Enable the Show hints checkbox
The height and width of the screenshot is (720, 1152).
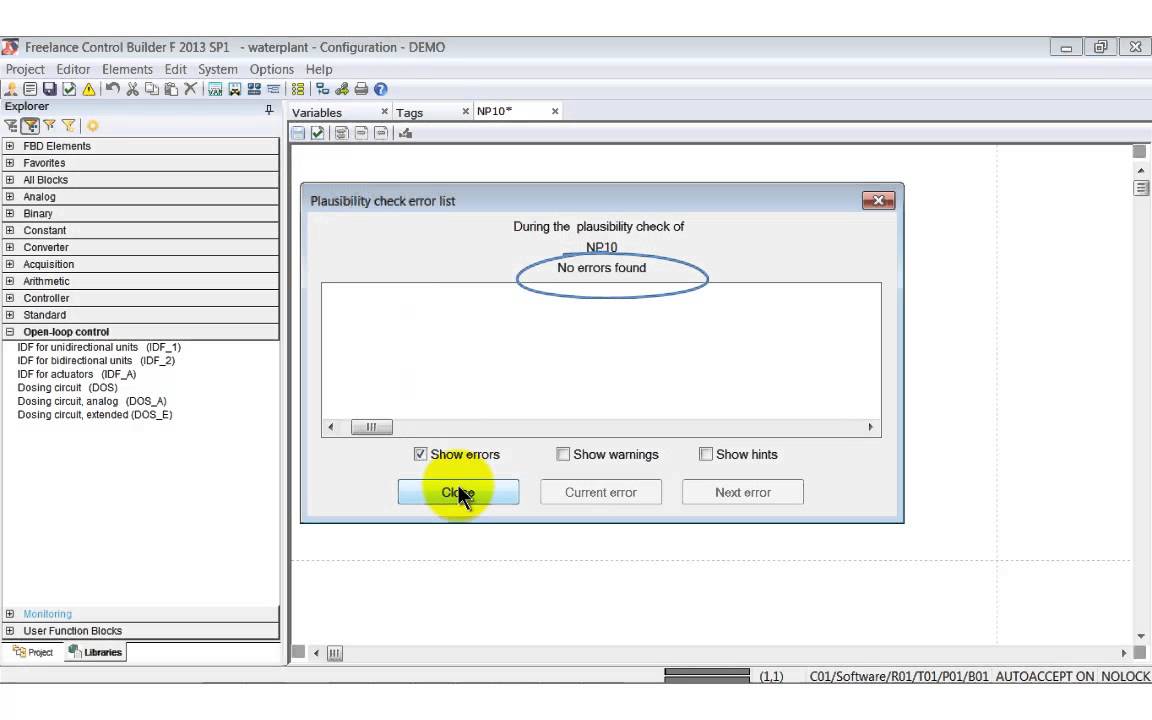tap(705, 454)
